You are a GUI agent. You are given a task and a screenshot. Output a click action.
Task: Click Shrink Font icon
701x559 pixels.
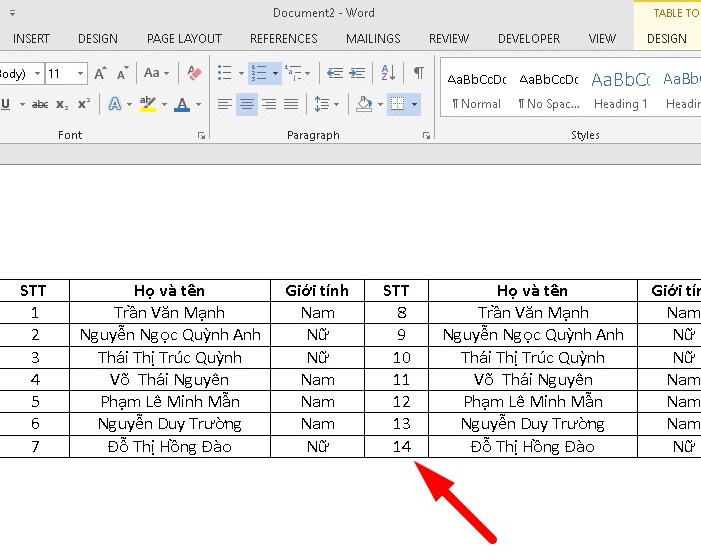point(122,73)
